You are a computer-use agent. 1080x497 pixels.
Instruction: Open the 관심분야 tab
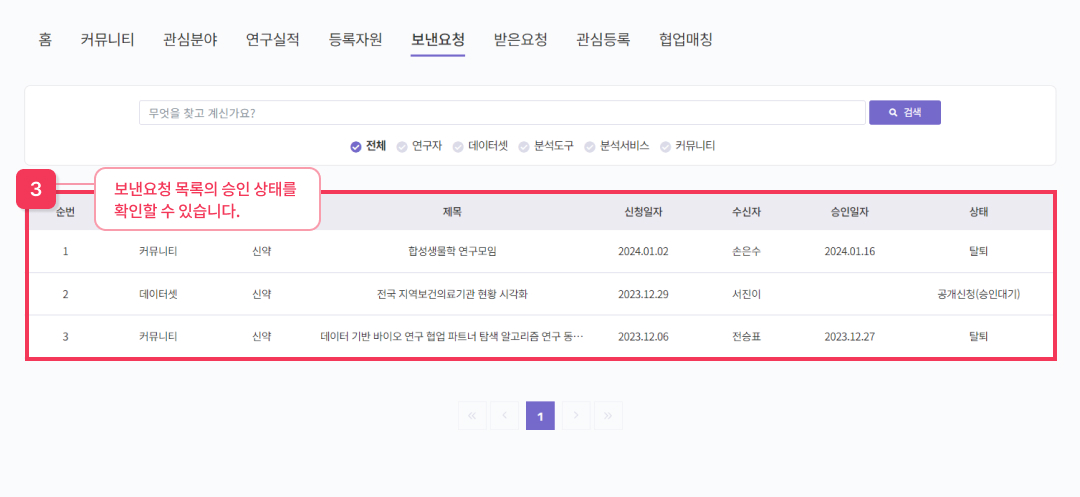(190, 39)
